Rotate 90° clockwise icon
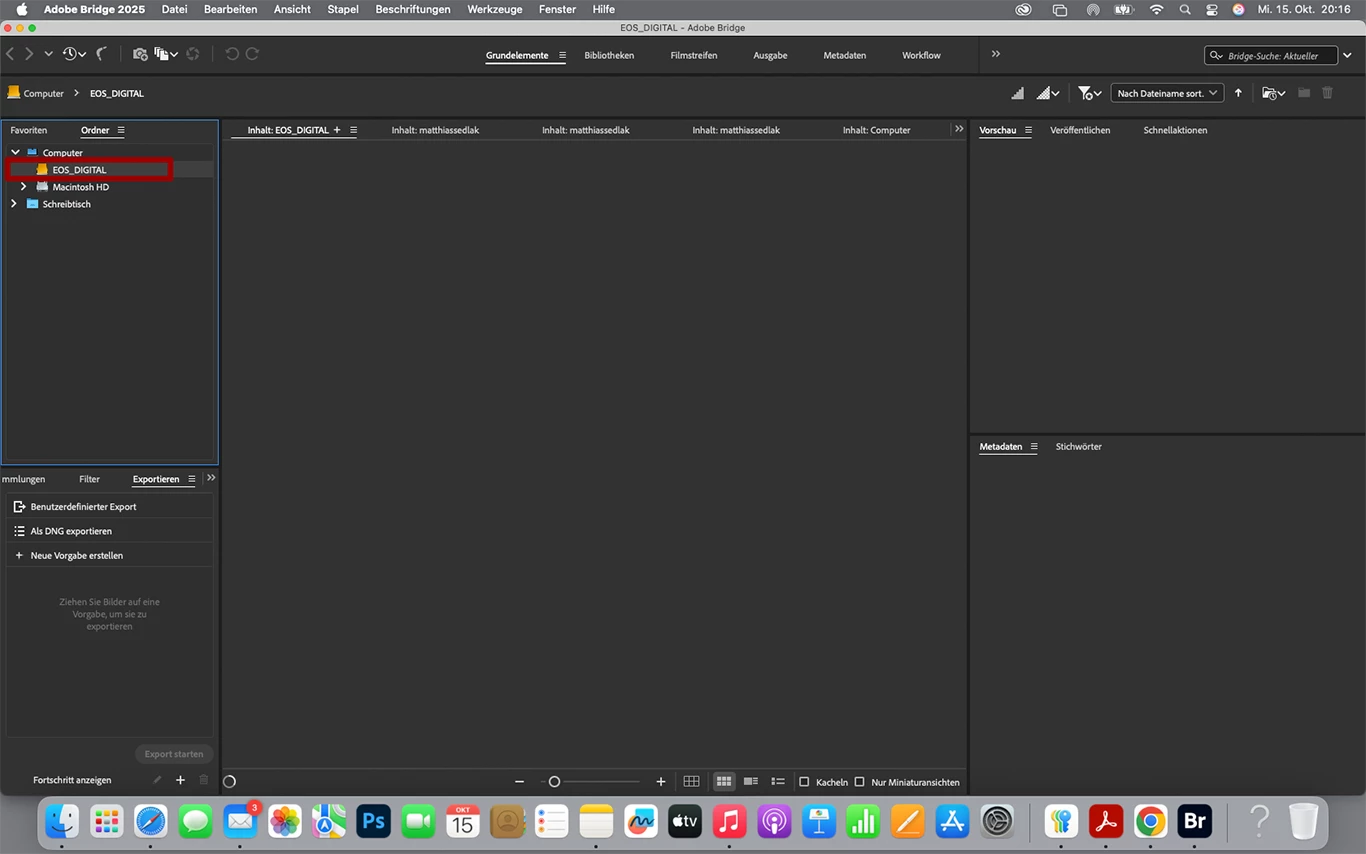1366x854 pixels. click(x=252, y=54)
